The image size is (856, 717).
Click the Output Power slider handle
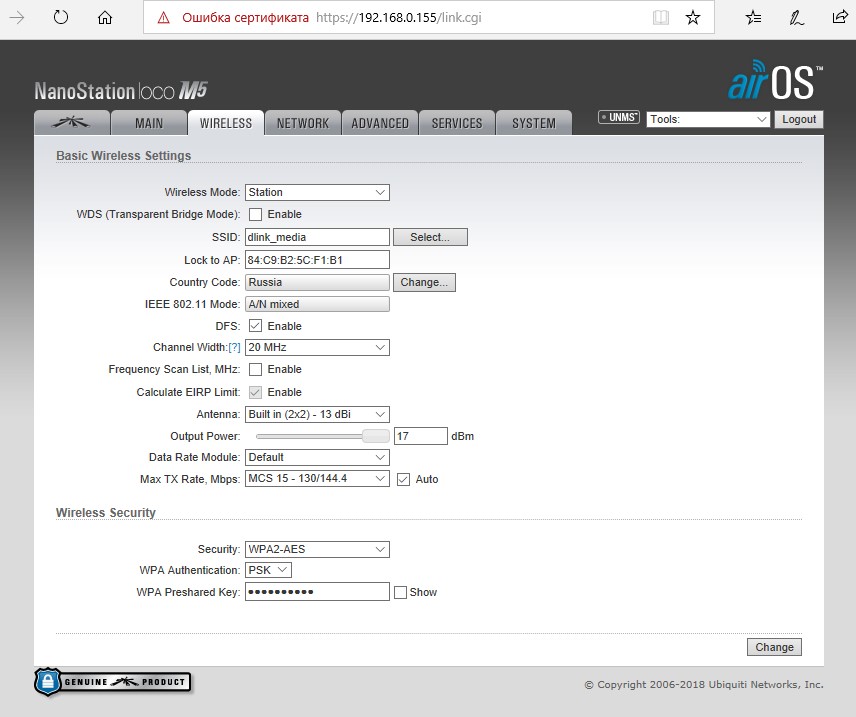click(376, 436)
